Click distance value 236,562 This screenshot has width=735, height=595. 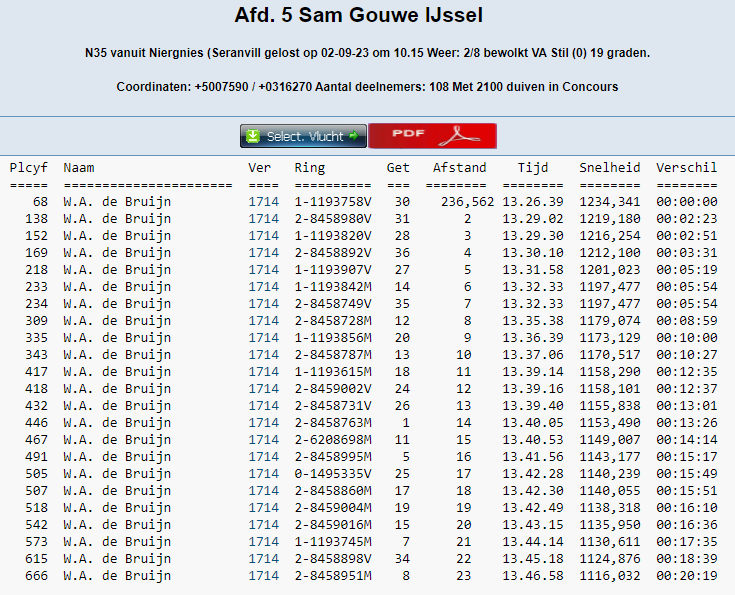coord(467,202)
